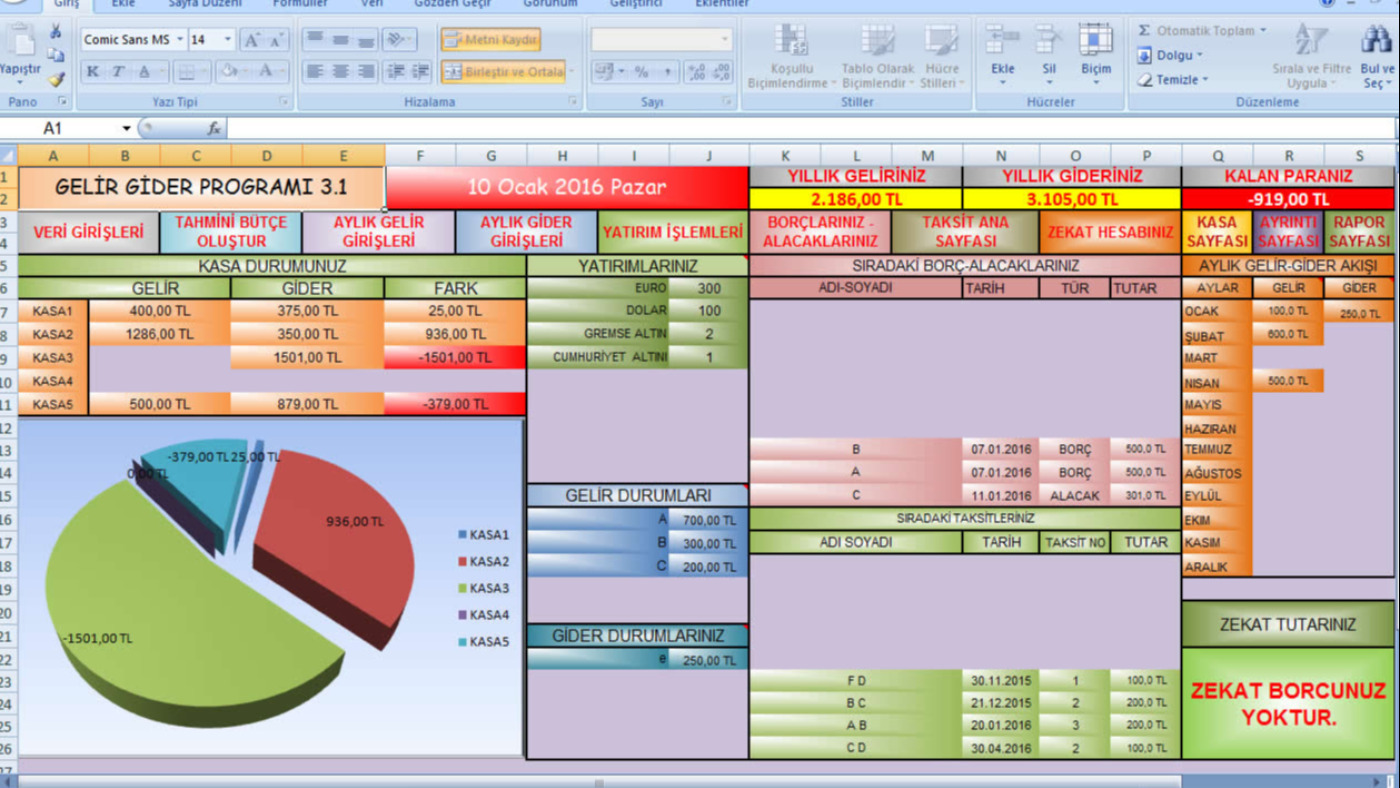1400x788 pixels.
Task: Switch to the Geliştirici tab
Action: click(636, 4)
